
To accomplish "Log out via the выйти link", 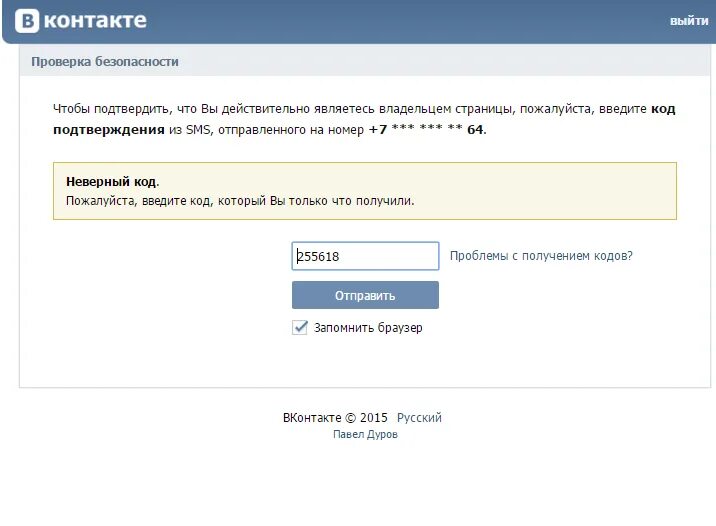I will point(689,21).
